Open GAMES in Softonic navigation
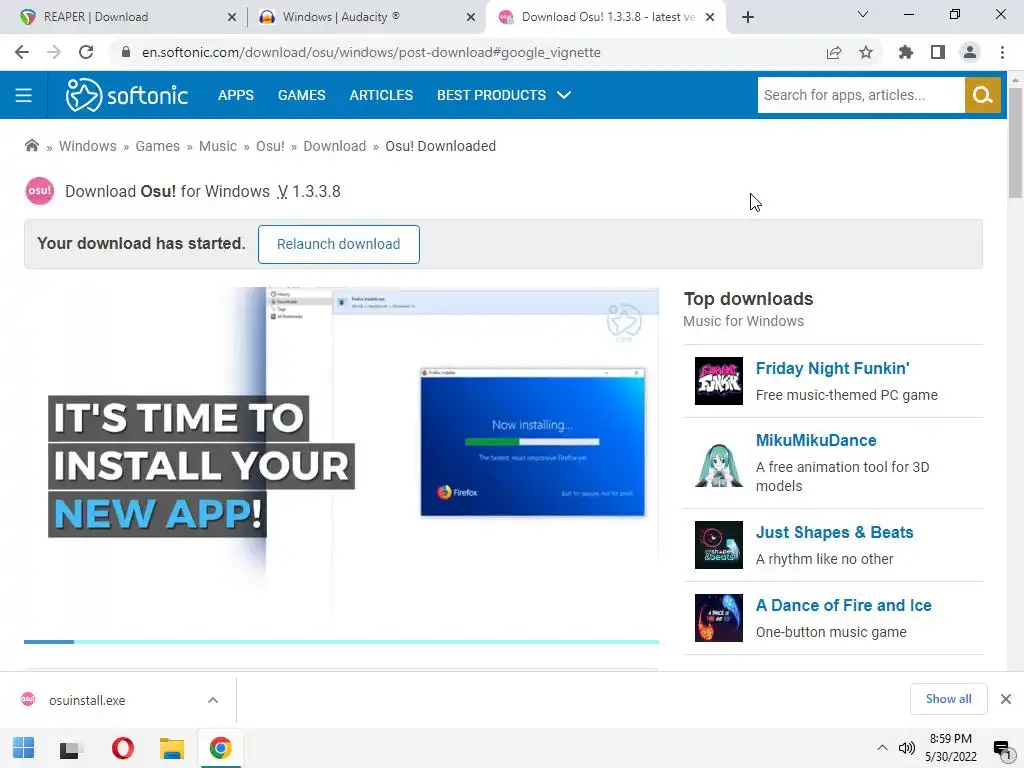 click(302, 95)
